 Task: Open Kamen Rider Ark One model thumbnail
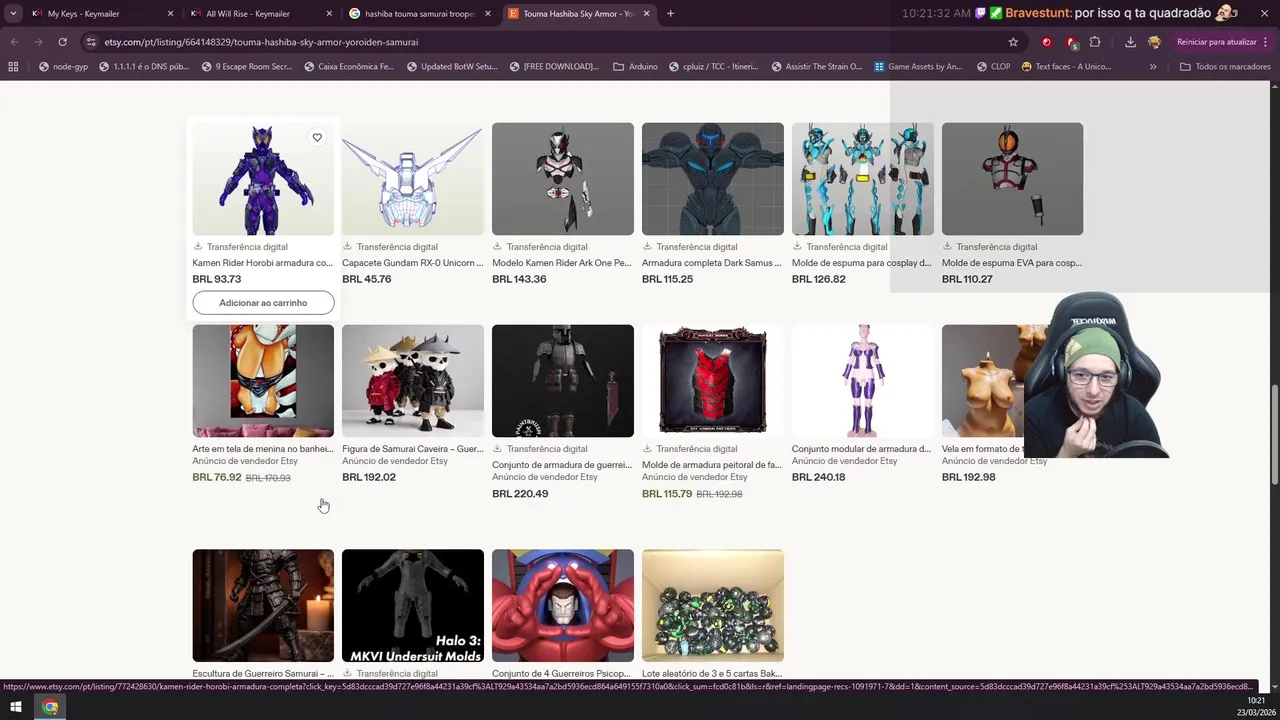tap(563, 179)
